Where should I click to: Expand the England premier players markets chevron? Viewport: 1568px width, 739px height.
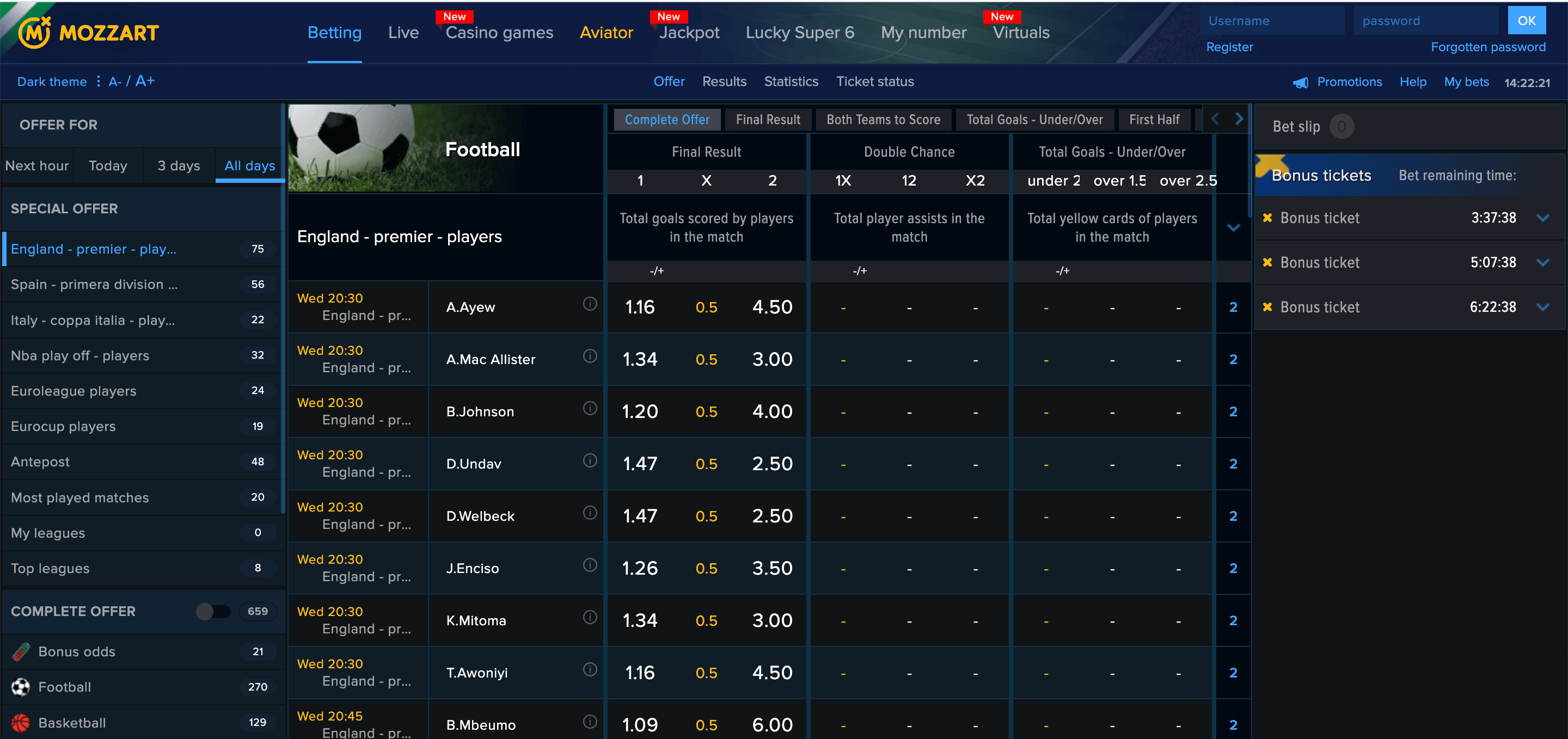1233,228
